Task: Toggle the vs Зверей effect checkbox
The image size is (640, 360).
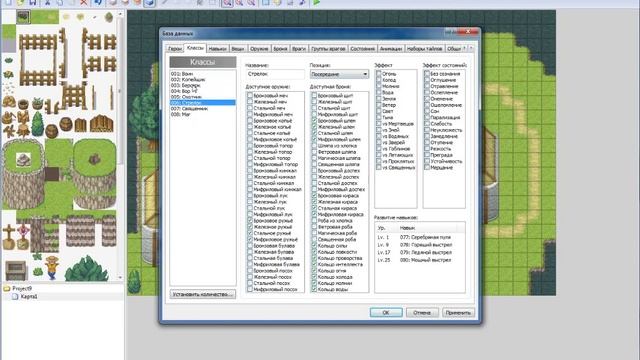Action: 379,142
